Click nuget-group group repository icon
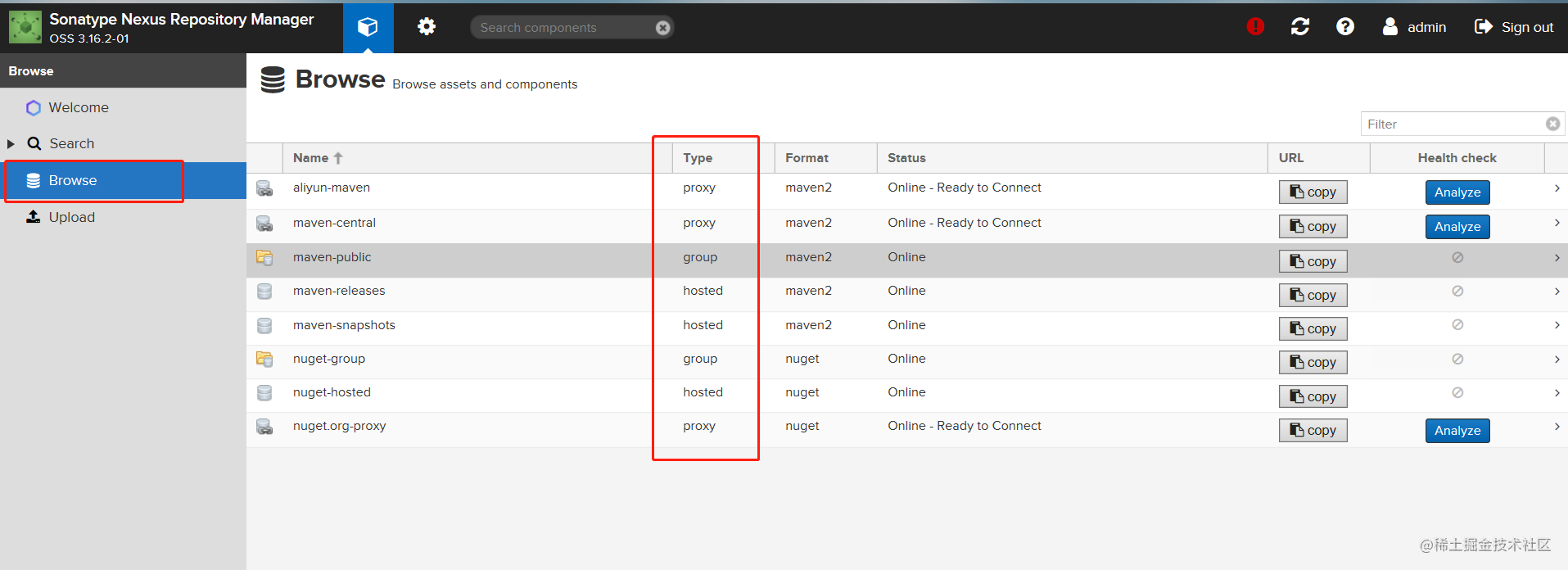Image resolution: width=1568 pixels, height=570 pixels. 264,359
